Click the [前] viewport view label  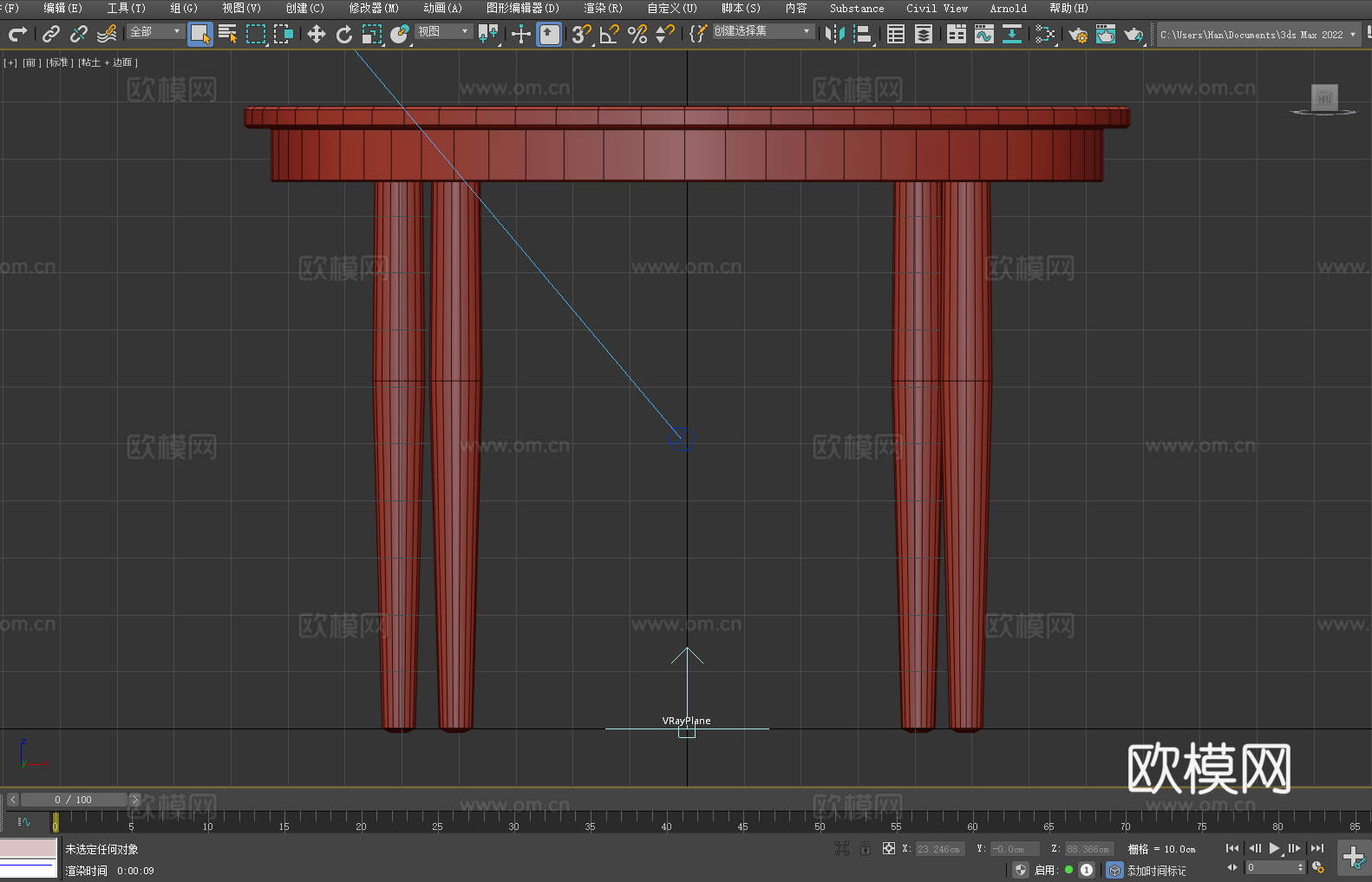click(x=30, y=62)
